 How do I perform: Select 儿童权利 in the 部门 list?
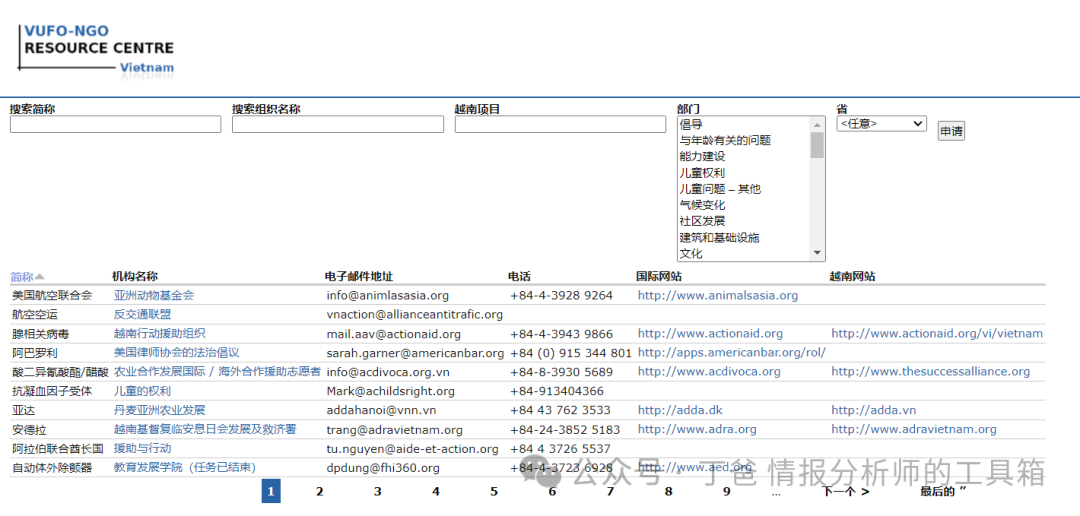pos(702,173)
